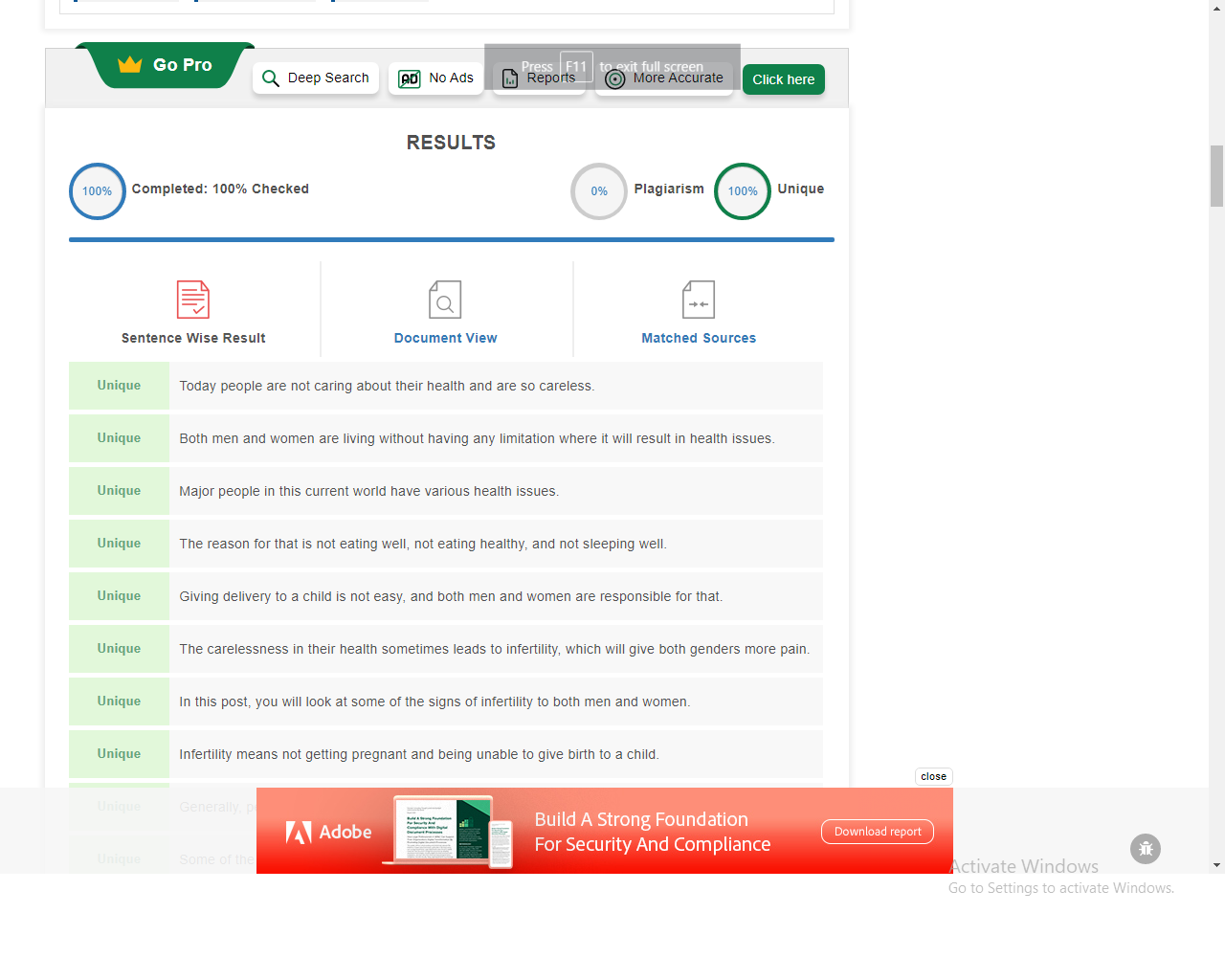Click the 100% Unique circle
The width and height of the screenshot is (1225, 980).
coord(743,191)
